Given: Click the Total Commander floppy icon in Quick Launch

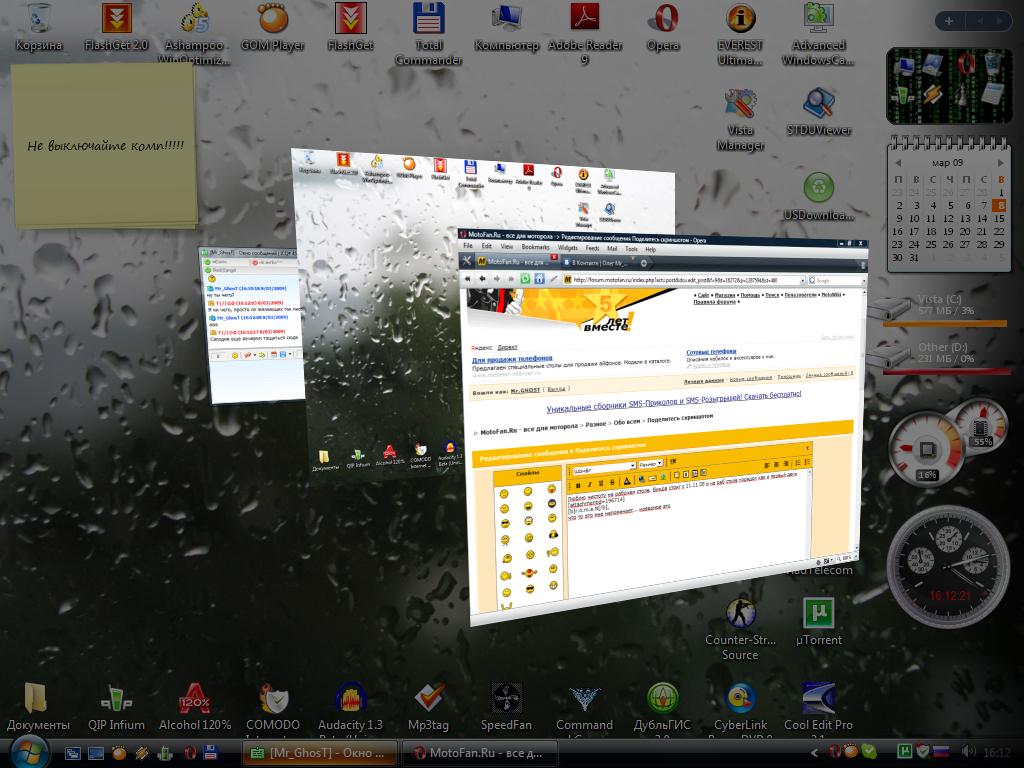Looking at the screenshot, I should click(210, 753).
